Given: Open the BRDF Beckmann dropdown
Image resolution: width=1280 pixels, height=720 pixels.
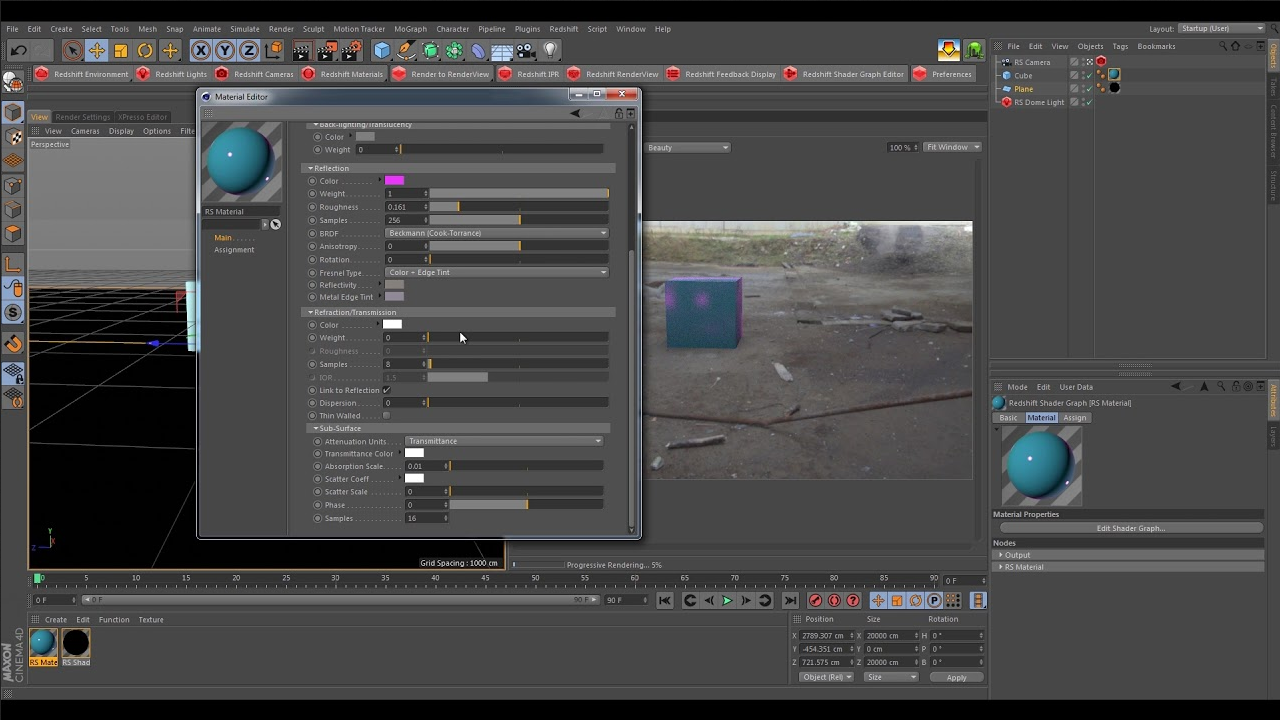Looking at the screenshot, I should [497, 233].
